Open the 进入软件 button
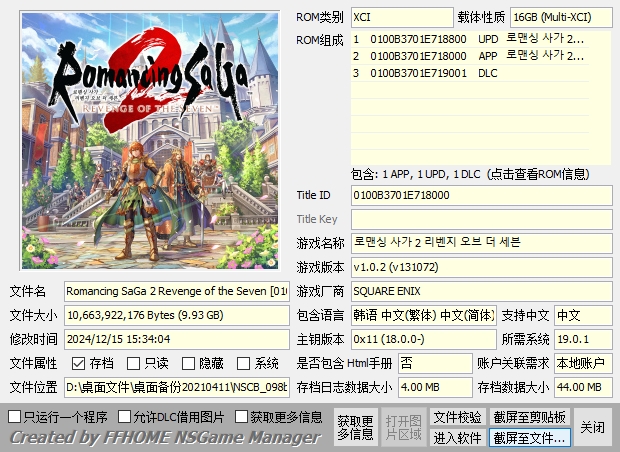The height and width of the screenshot is (452, 620). tap(457, 437)
